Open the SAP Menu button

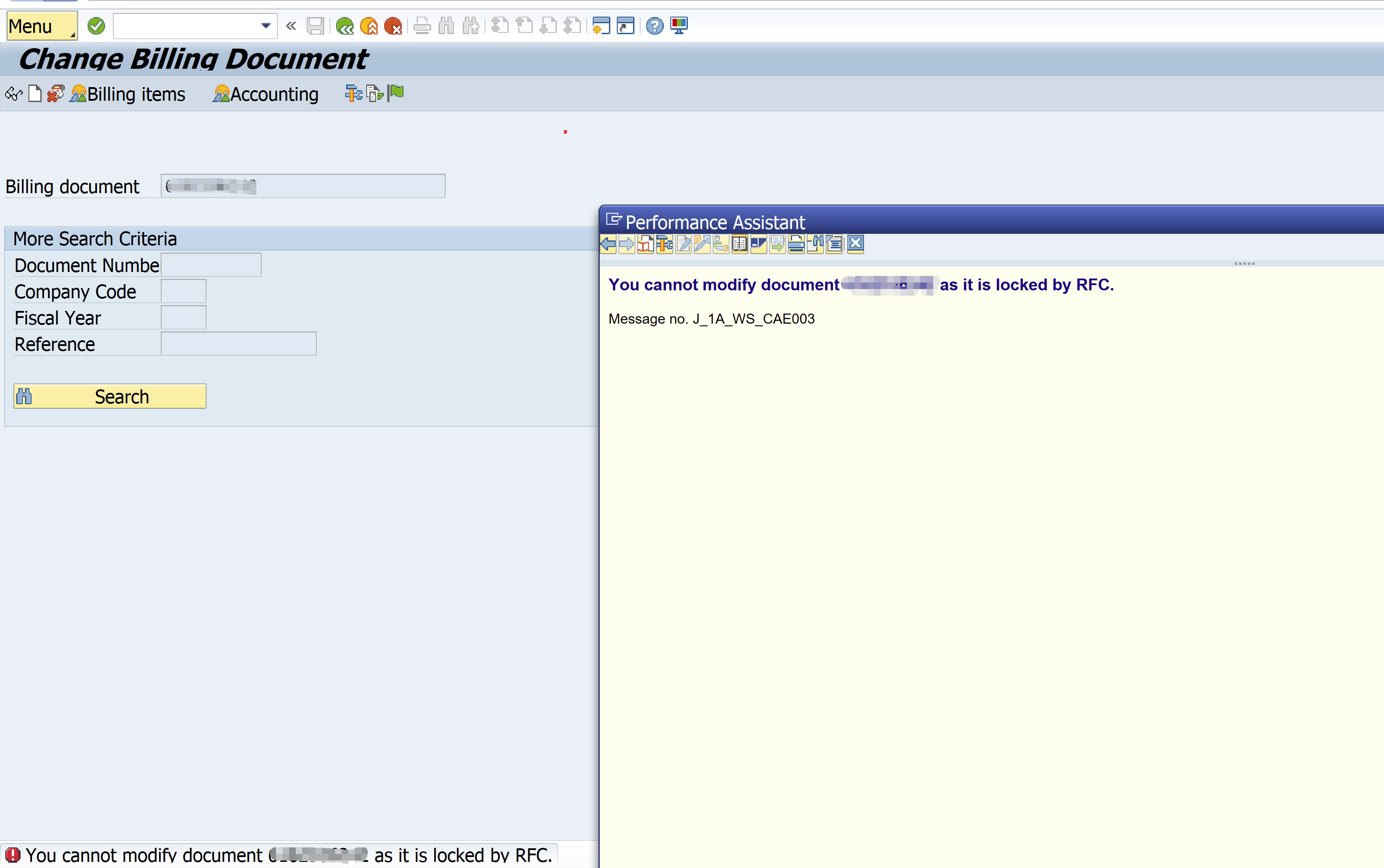(41, 26)
